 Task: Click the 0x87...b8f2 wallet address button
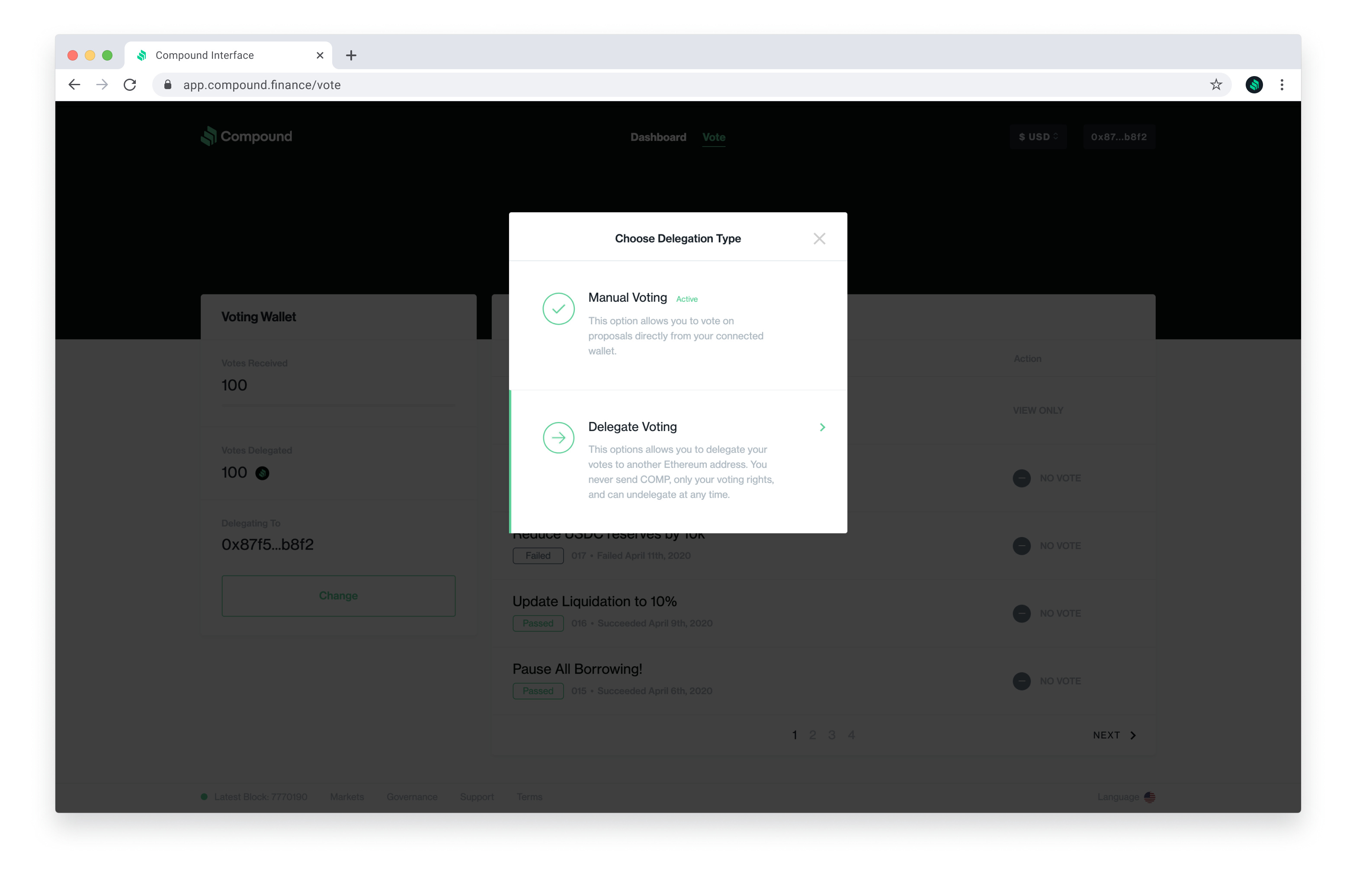pos(1119,137)
